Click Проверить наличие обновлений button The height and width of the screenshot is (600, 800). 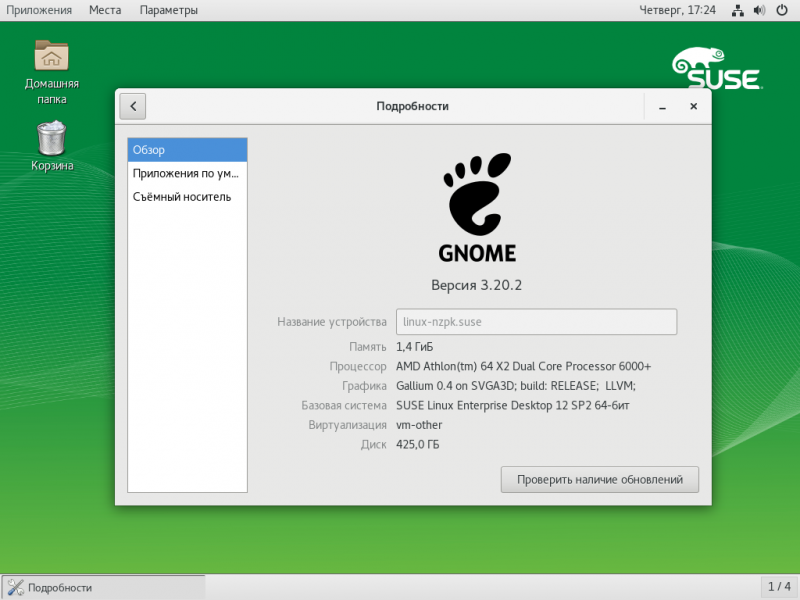[599, 480]
